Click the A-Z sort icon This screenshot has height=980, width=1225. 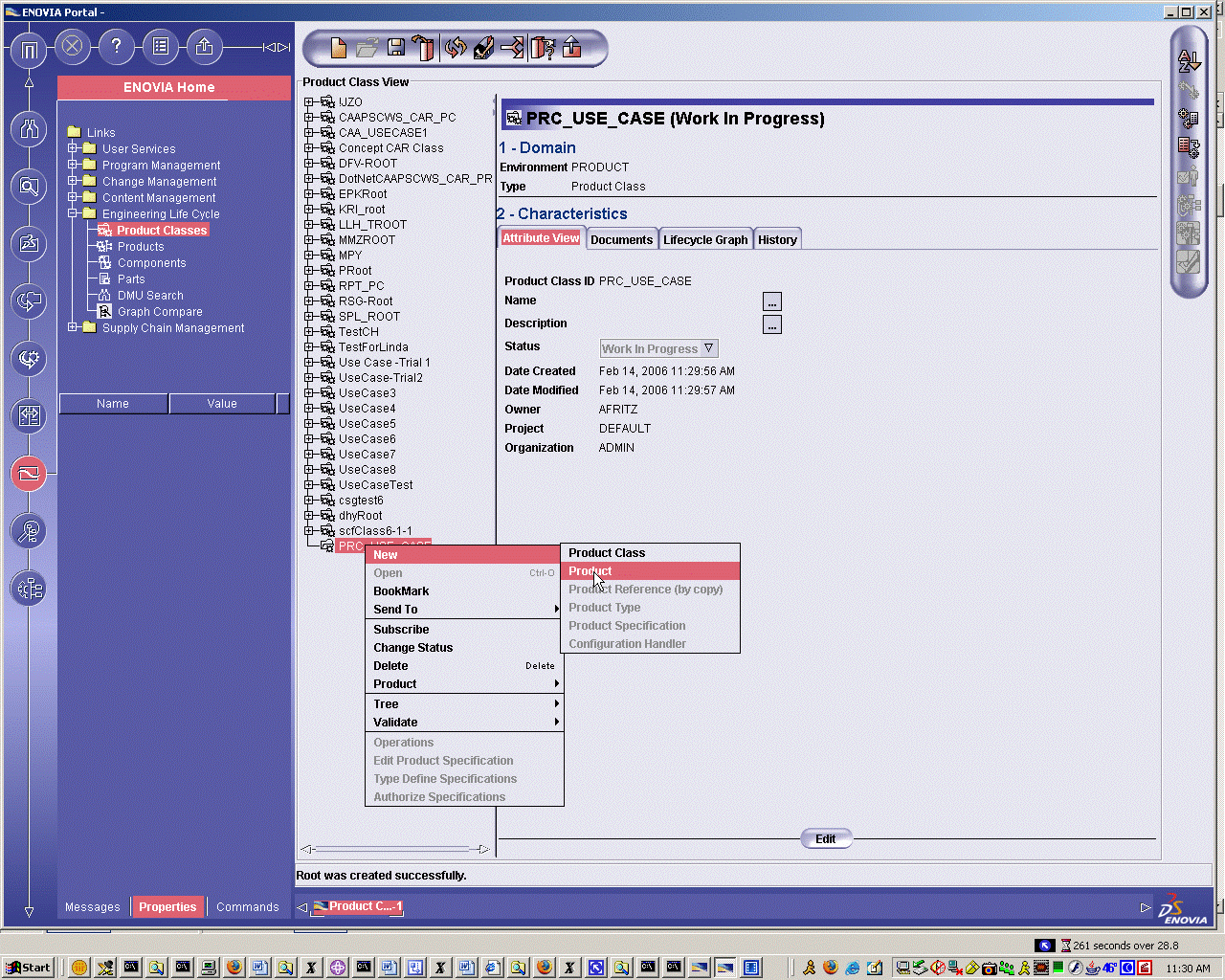pyautogui.click(x=1189, y=61)
